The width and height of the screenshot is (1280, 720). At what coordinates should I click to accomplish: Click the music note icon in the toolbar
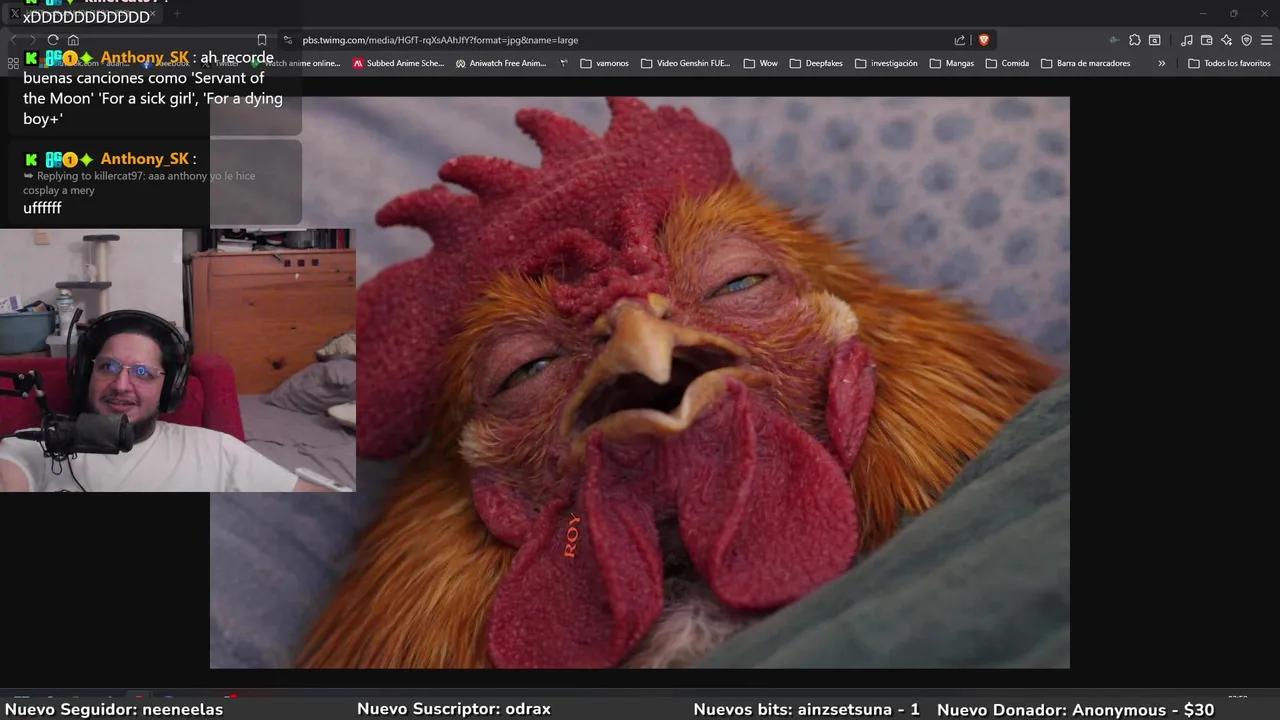click(x=1187, y=40)
